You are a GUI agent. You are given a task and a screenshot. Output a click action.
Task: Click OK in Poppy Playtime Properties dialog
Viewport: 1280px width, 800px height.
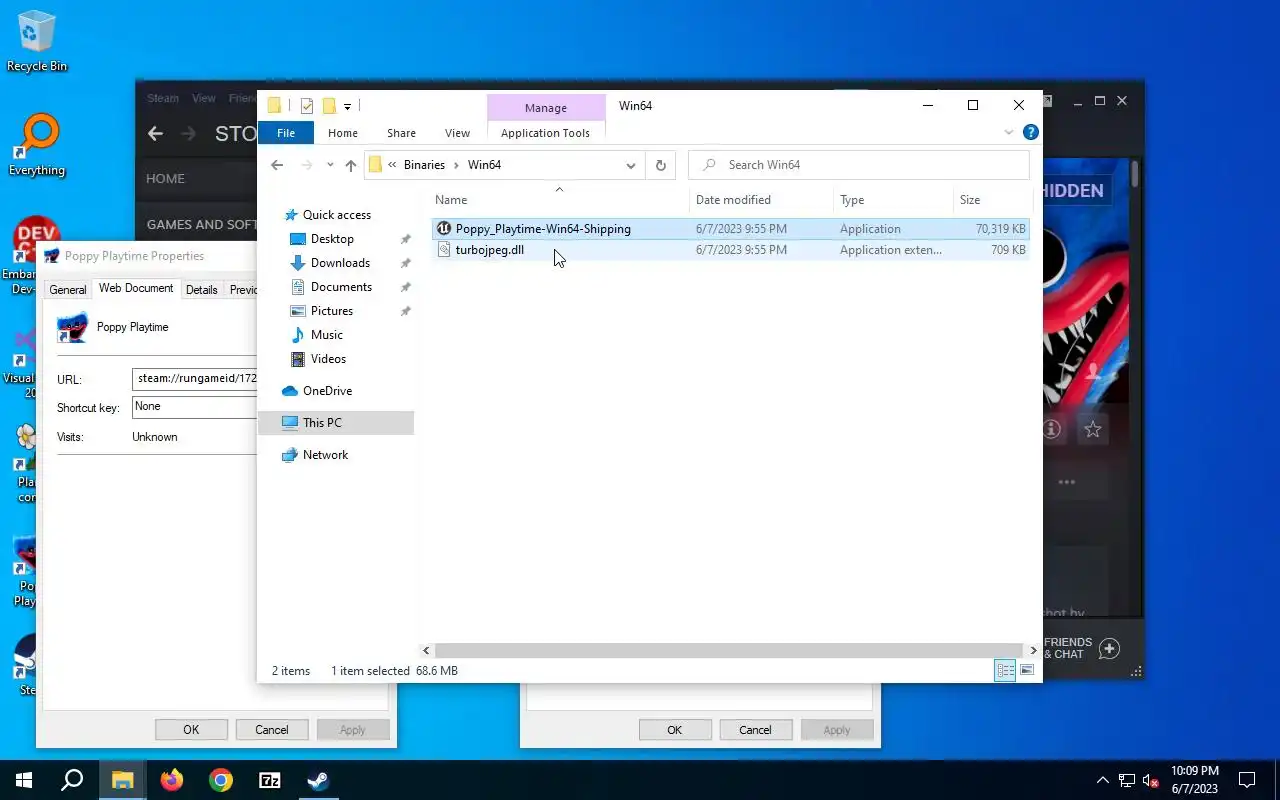tap(191, 730)
